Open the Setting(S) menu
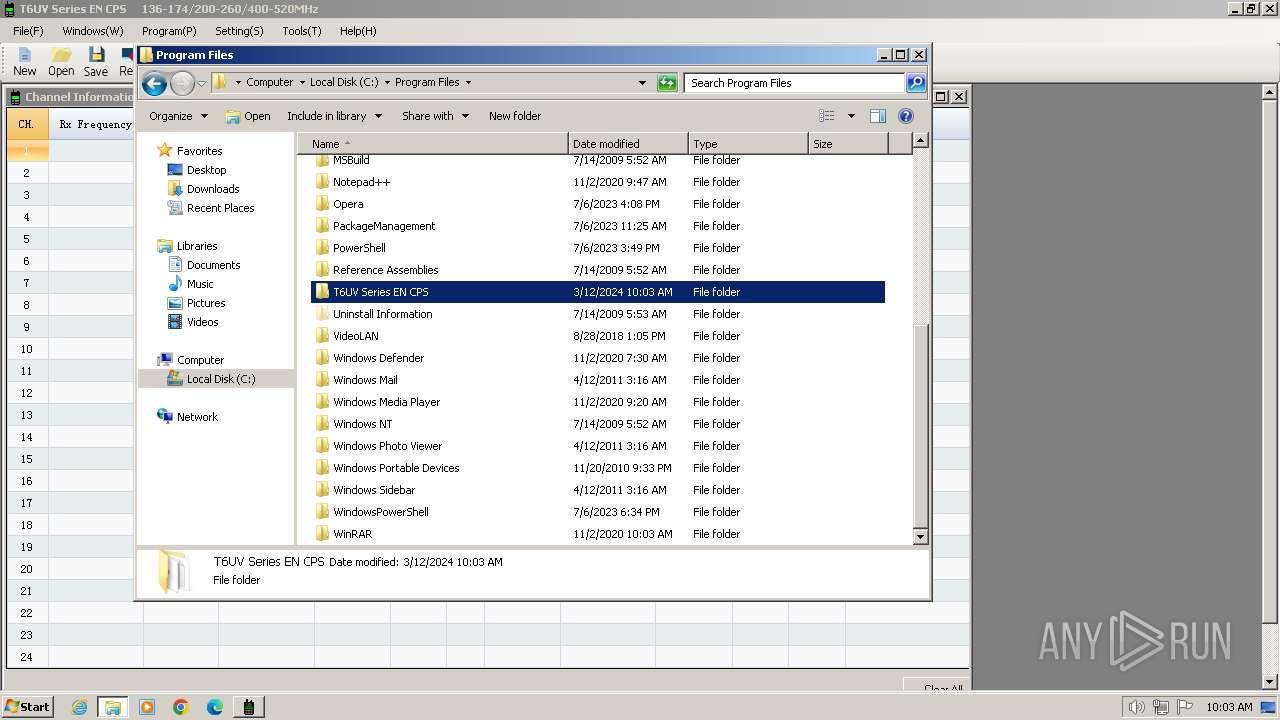The height and width of the screenshot is (720, 1280). [239, 31]
